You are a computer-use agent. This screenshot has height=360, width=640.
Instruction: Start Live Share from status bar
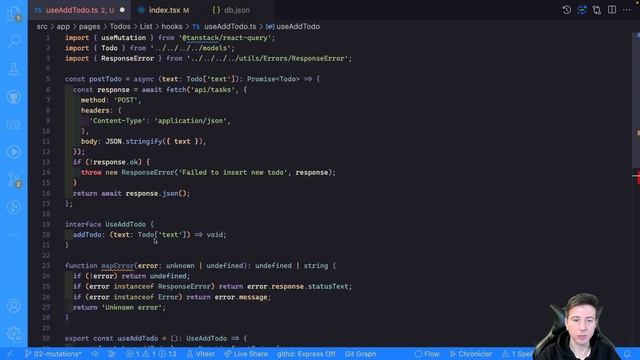[x=246, y=354]
